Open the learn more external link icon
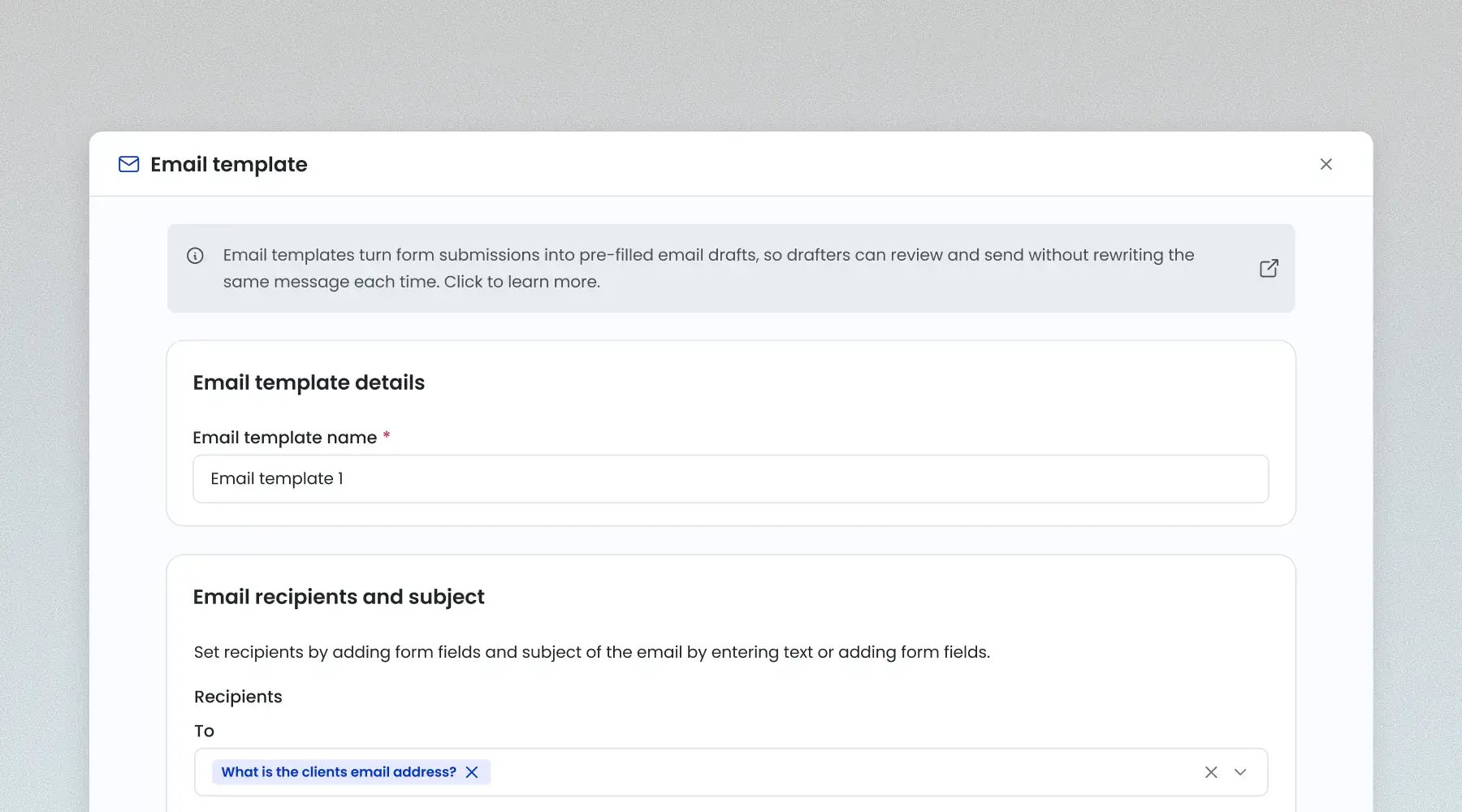The width and height of the screenshot is (1462, 812). pos(1269,268)
